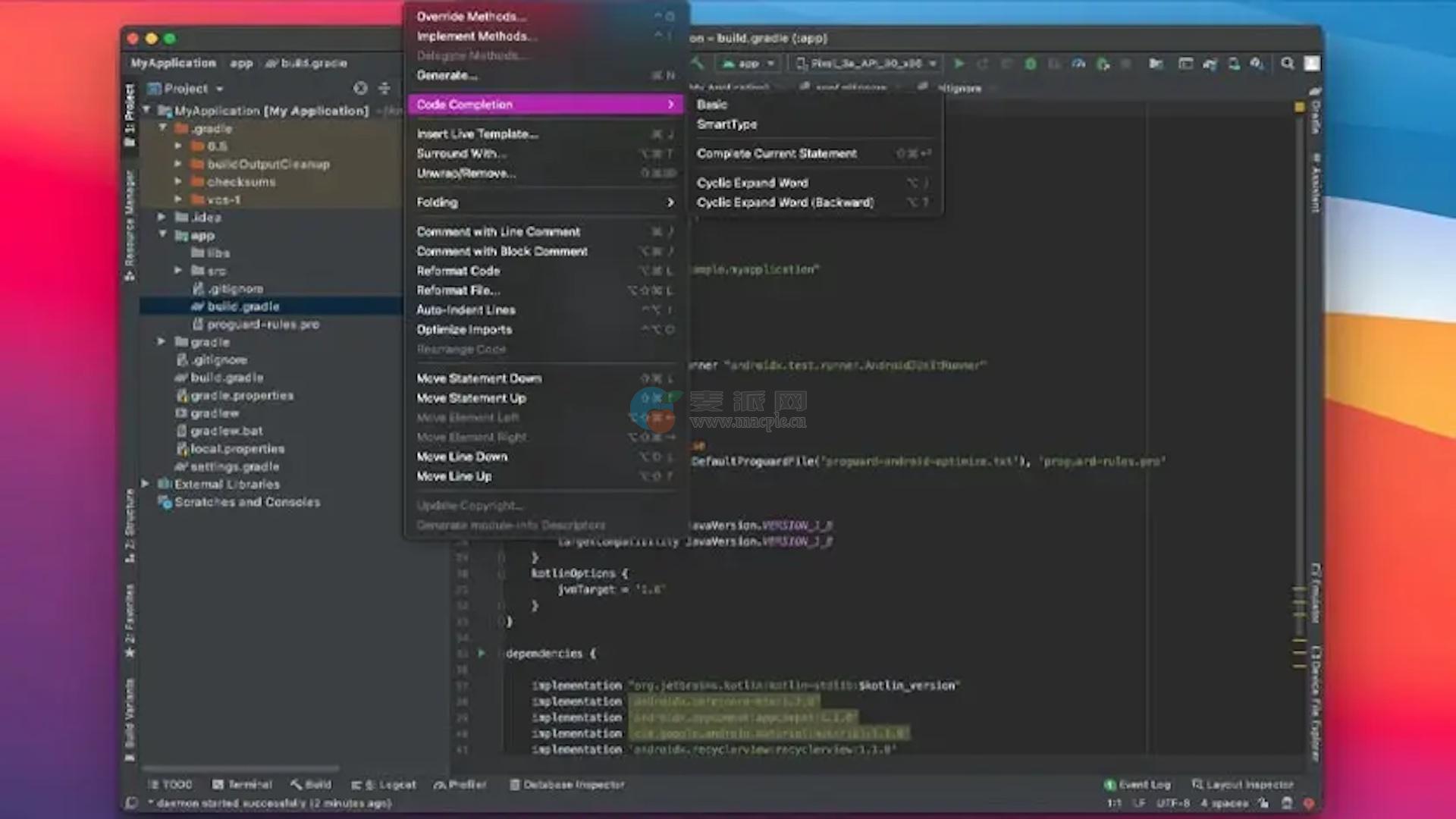This screenshot has width=1456, height=819.
Task: Click the Profile app gauge icon
Action: [x=1078, y=64]
